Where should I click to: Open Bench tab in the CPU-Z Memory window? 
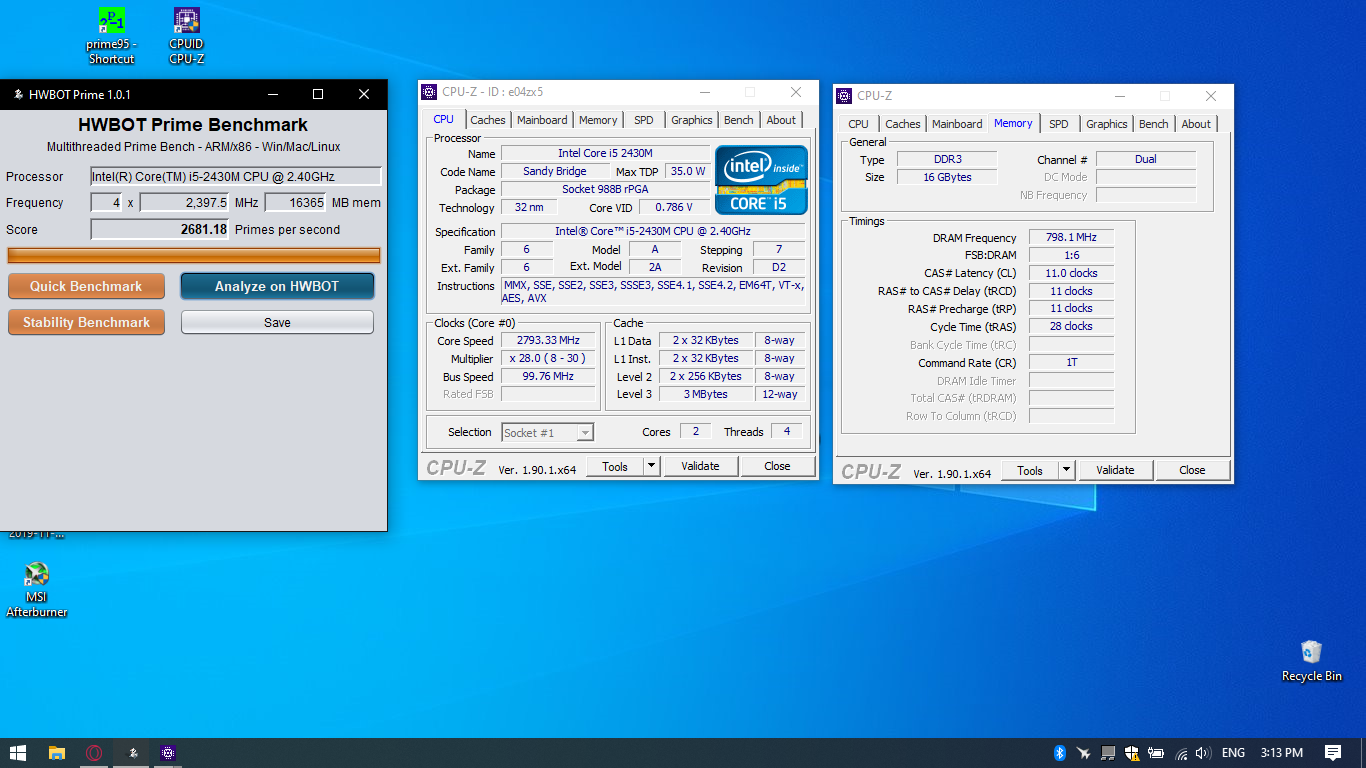(x=1154, y=124)
